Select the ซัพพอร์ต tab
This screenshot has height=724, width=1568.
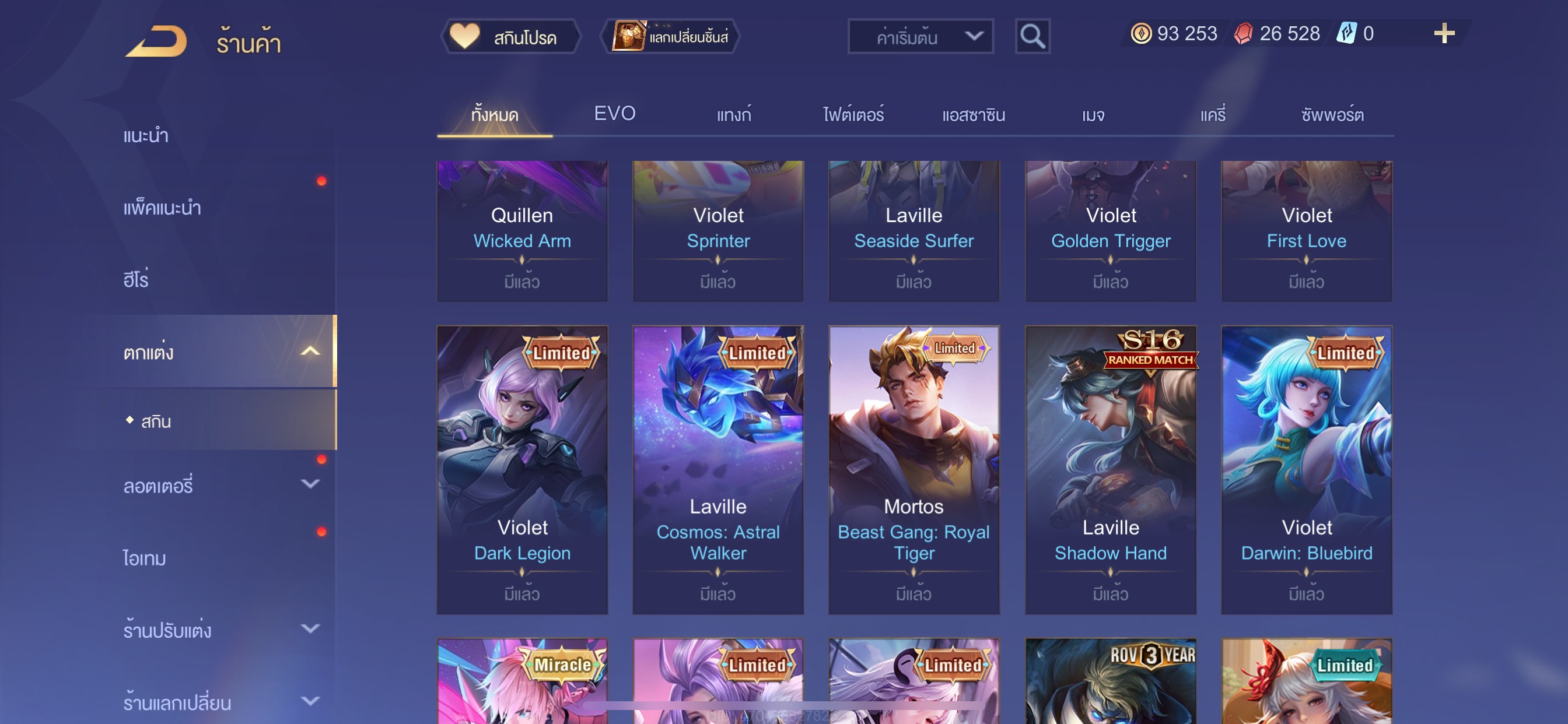(1332, 114)
